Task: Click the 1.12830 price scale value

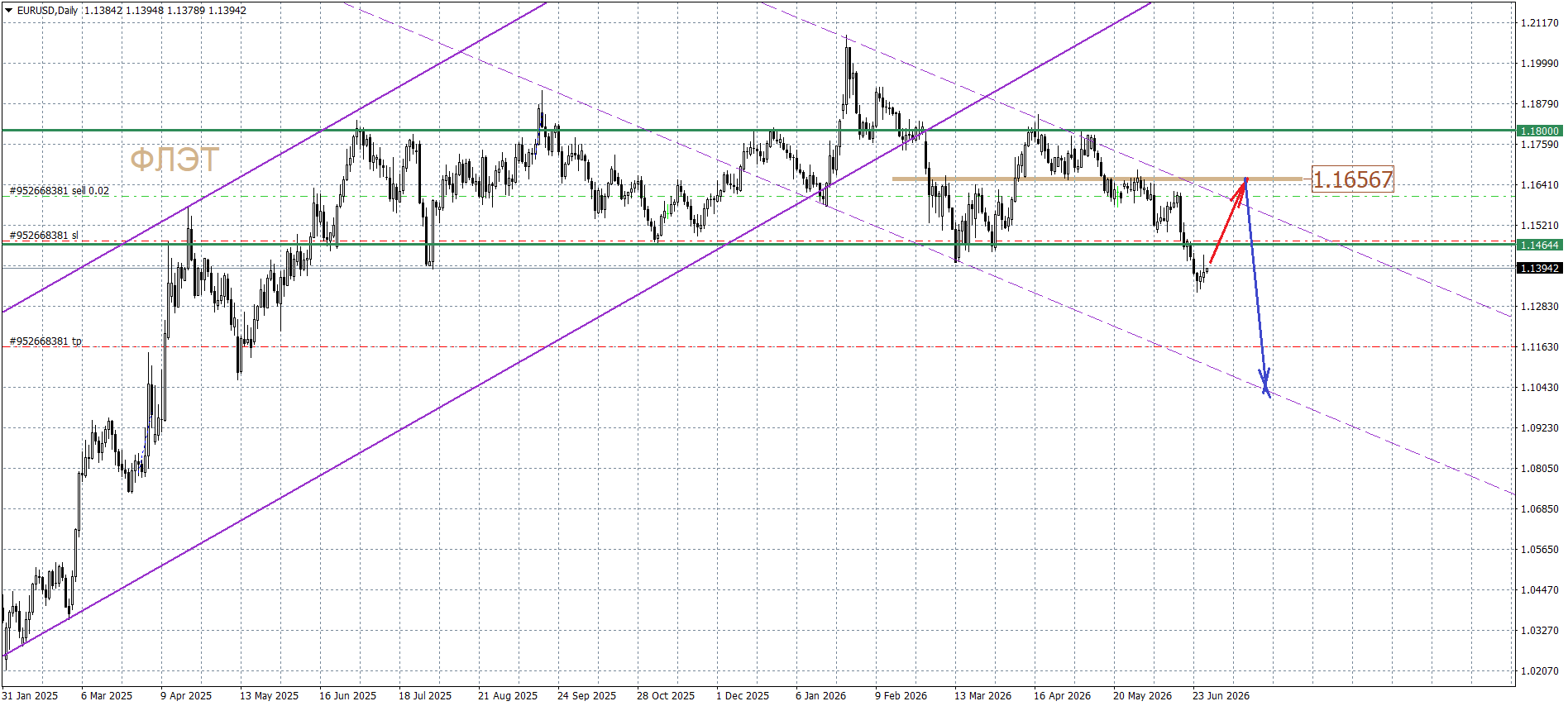Action: [1540, 307]
